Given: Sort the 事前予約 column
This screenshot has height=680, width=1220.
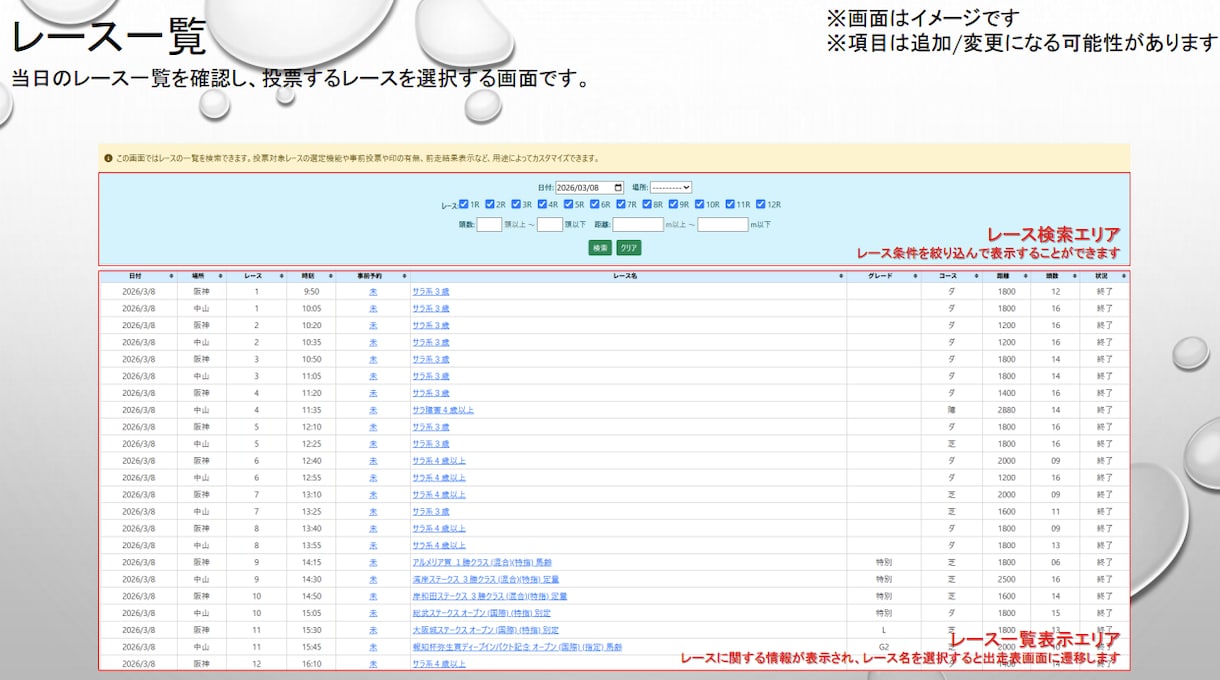Looking at the screenshot, I should pos(404,275).
